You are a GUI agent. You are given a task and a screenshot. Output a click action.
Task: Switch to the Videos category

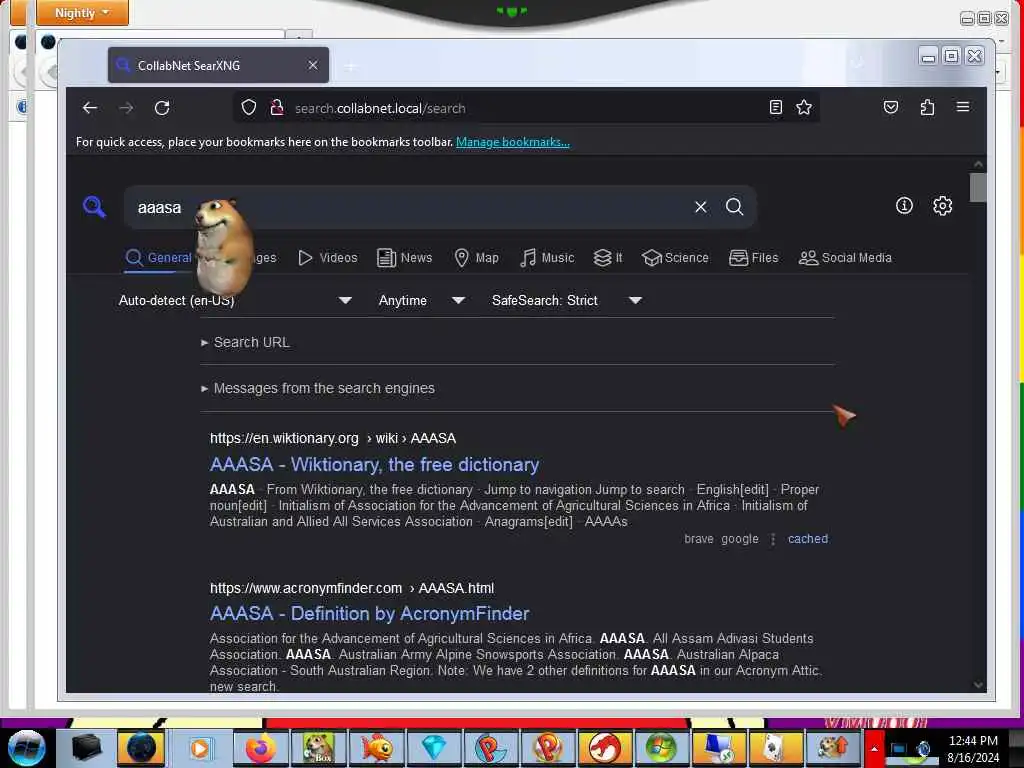328,258
